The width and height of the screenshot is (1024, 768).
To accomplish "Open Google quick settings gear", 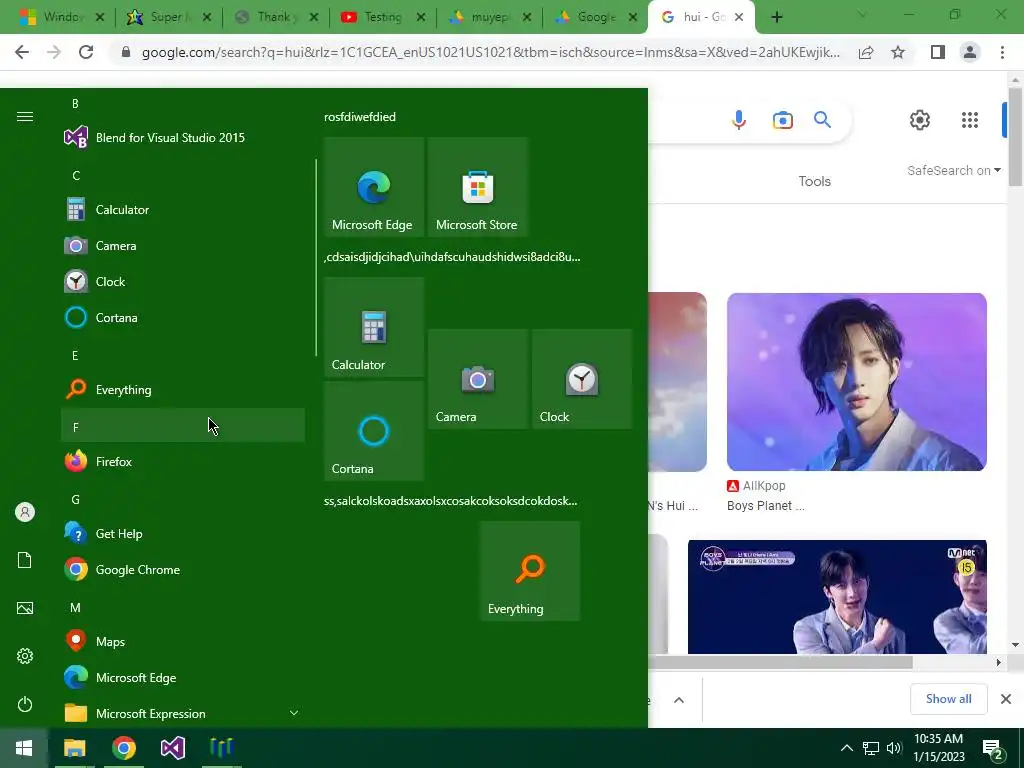I will (920, 120).
